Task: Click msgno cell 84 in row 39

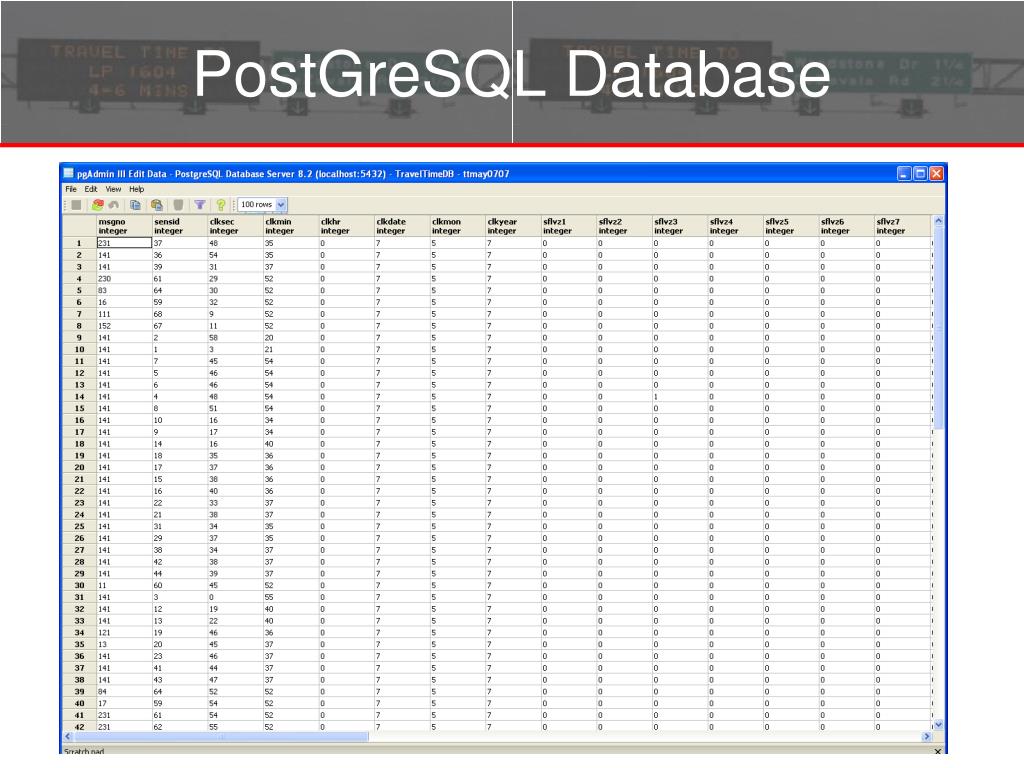Action: point(124,692)
